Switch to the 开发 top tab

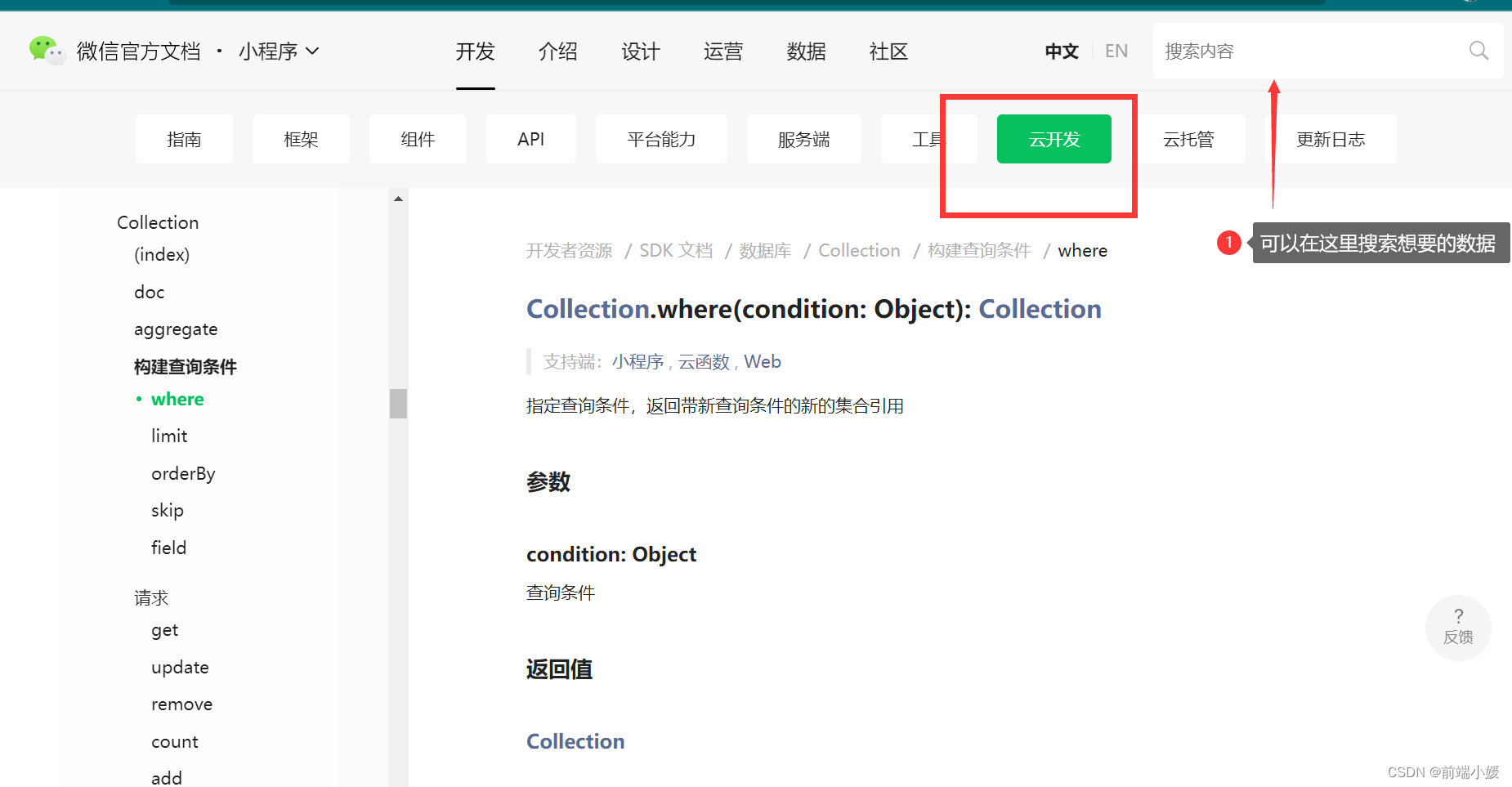coord(476,51)
